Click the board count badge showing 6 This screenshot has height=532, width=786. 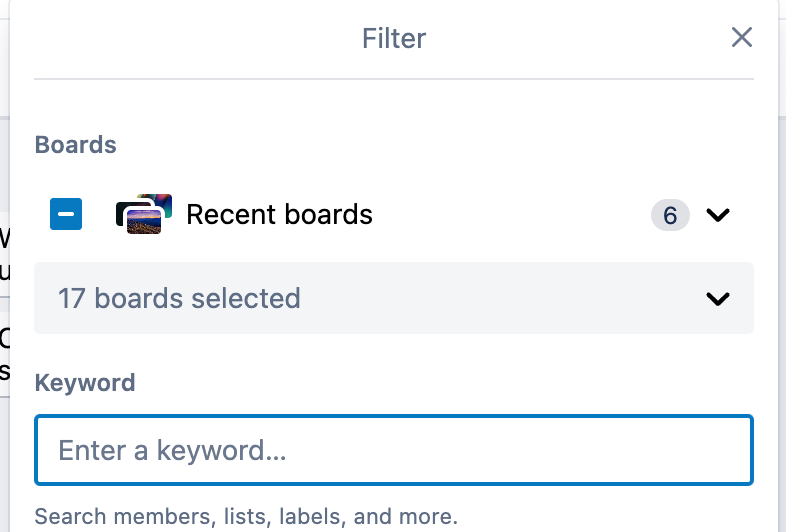(670, 215)
